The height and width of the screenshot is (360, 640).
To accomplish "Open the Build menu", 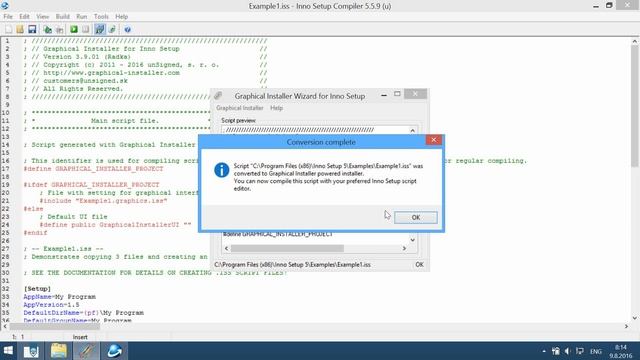I will click(62, 17).
